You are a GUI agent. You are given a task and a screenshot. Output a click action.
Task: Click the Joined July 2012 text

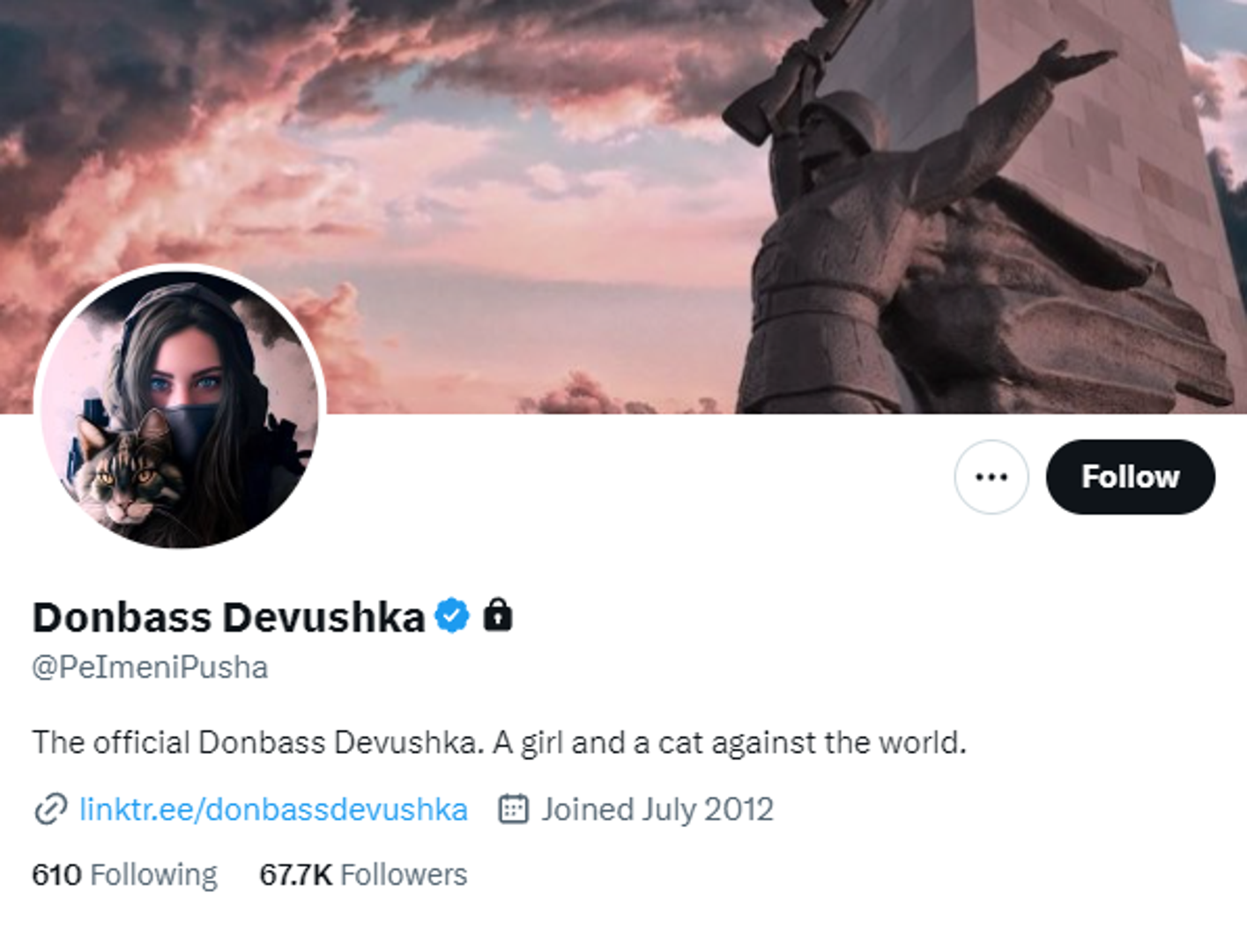coord(657,809)
